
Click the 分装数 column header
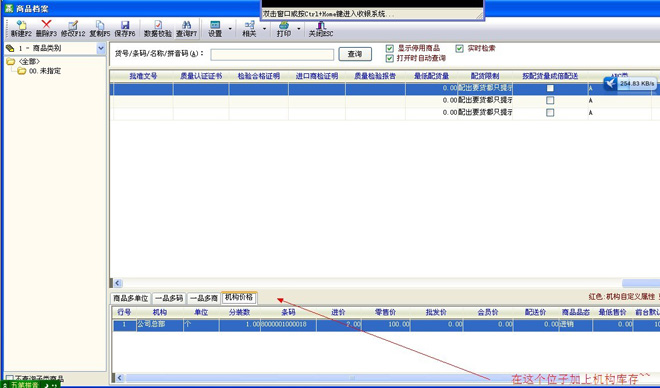[240, 312]
